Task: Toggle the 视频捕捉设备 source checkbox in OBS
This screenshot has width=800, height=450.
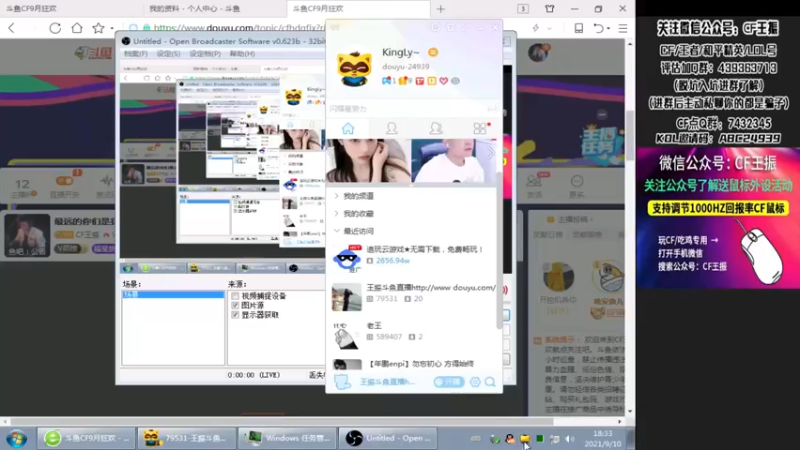Action: [x=235, y=296]
